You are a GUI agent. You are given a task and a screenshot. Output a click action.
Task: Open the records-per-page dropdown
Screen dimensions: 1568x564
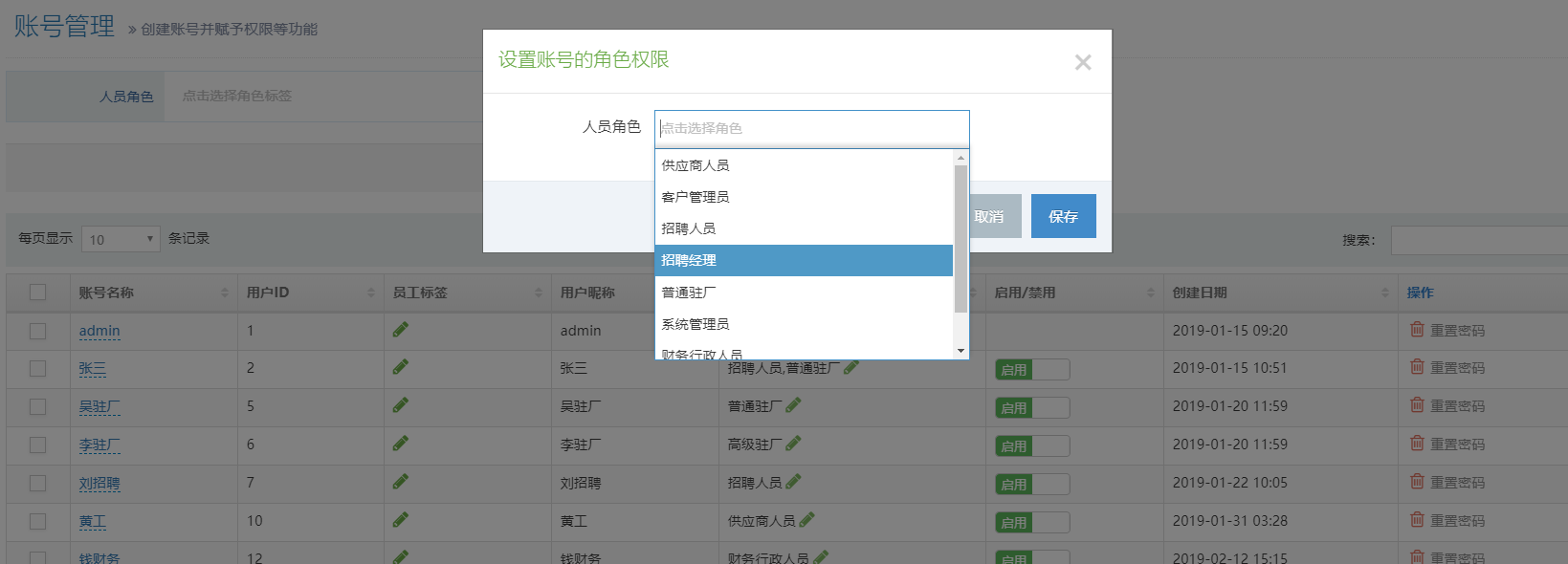click(x=121, y=239)
